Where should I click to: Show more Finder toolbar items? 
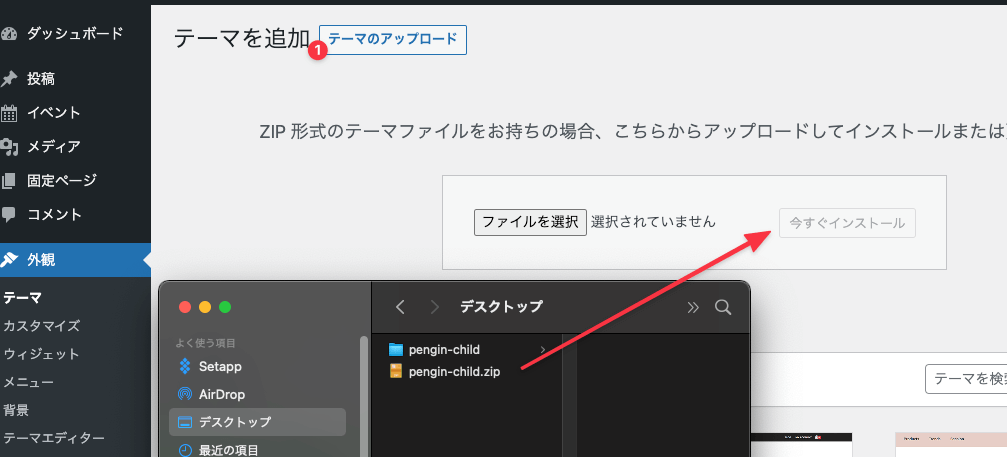click(x=692, y=307)
